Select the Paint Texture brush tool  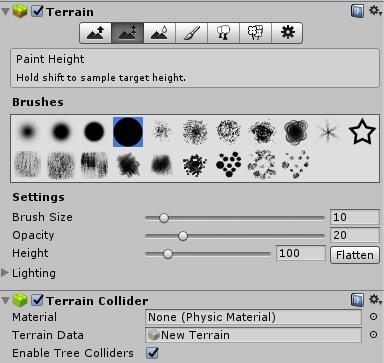click(x=191, y=33)
